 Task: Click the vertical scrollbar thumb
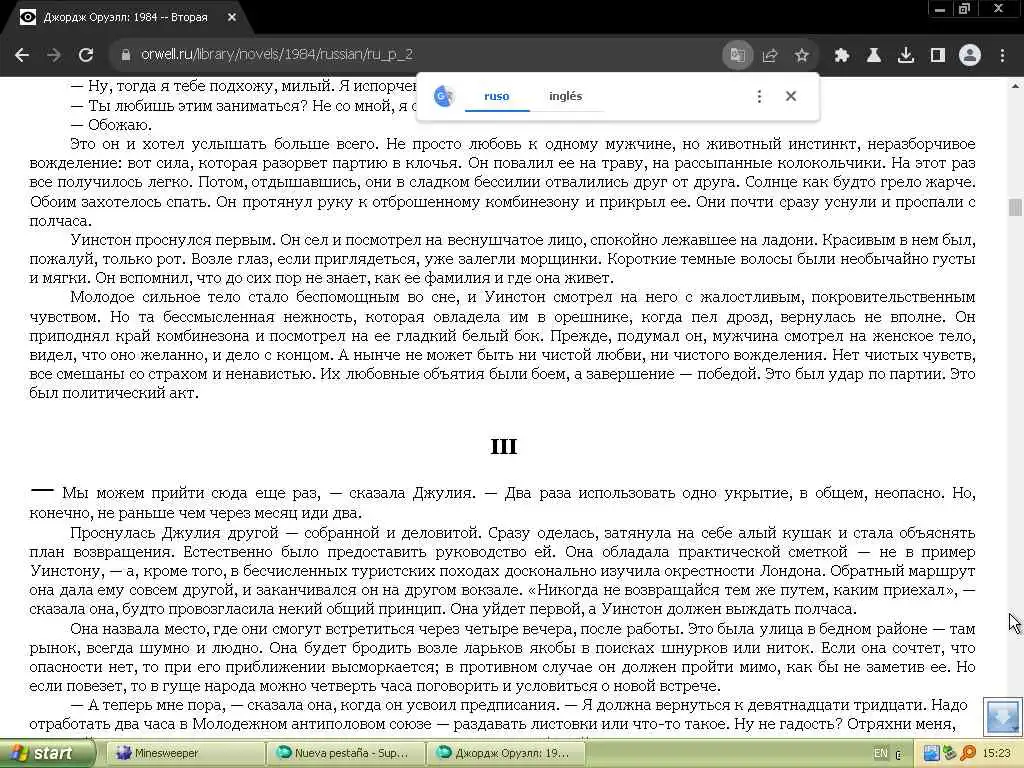[x=1015, y=206]
